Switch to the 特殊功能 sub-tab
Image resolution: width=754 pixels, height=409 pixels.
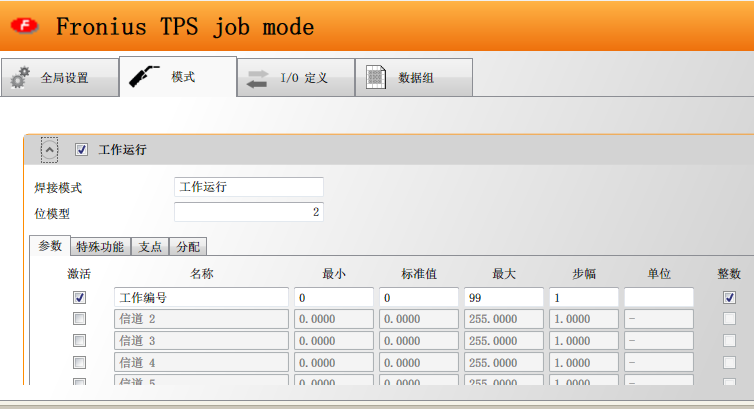pyautogui.click(x=100, y=247)
